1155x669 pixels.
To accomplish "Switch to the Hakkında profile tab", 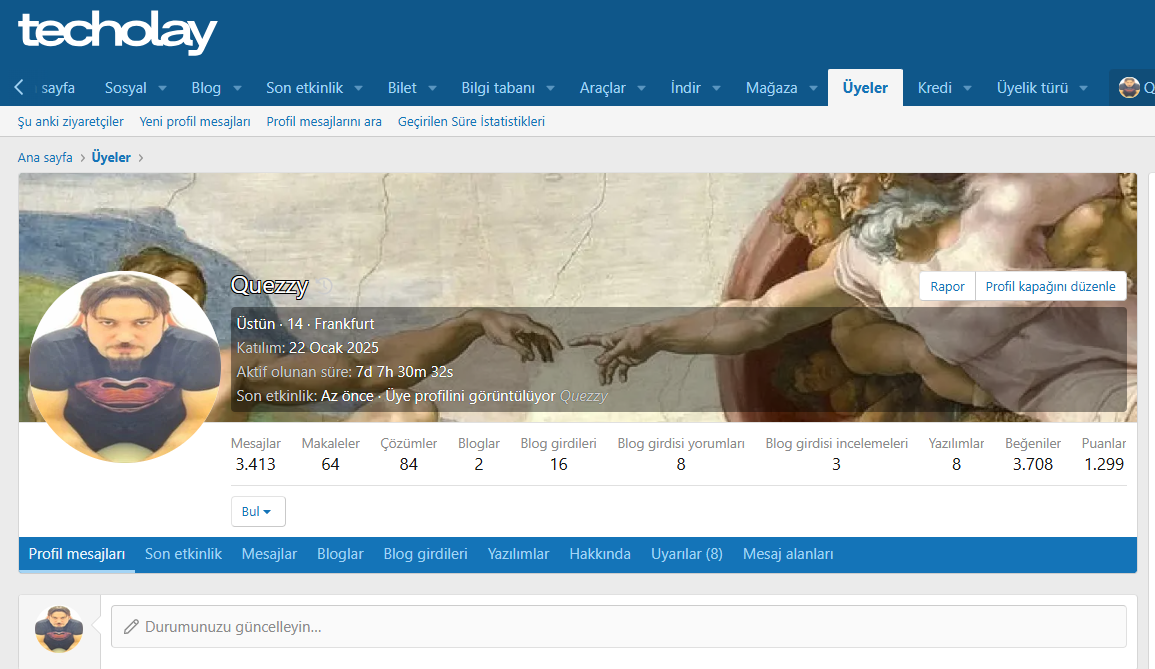I will click(600, 554).
